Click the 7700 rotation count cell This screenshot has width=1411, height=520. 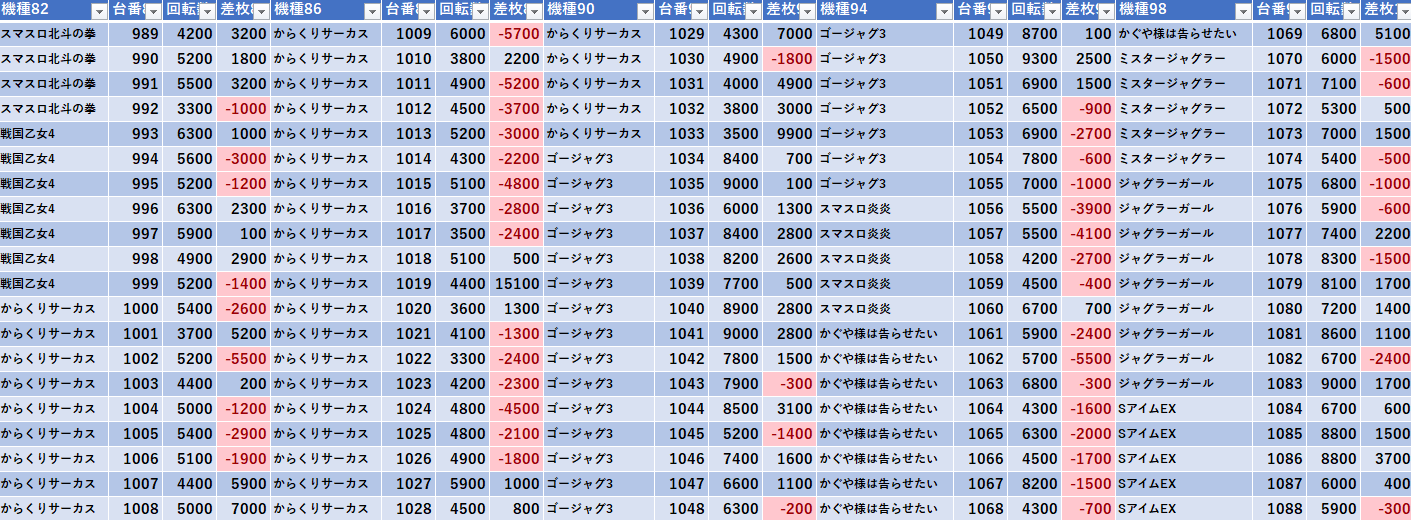736,284
